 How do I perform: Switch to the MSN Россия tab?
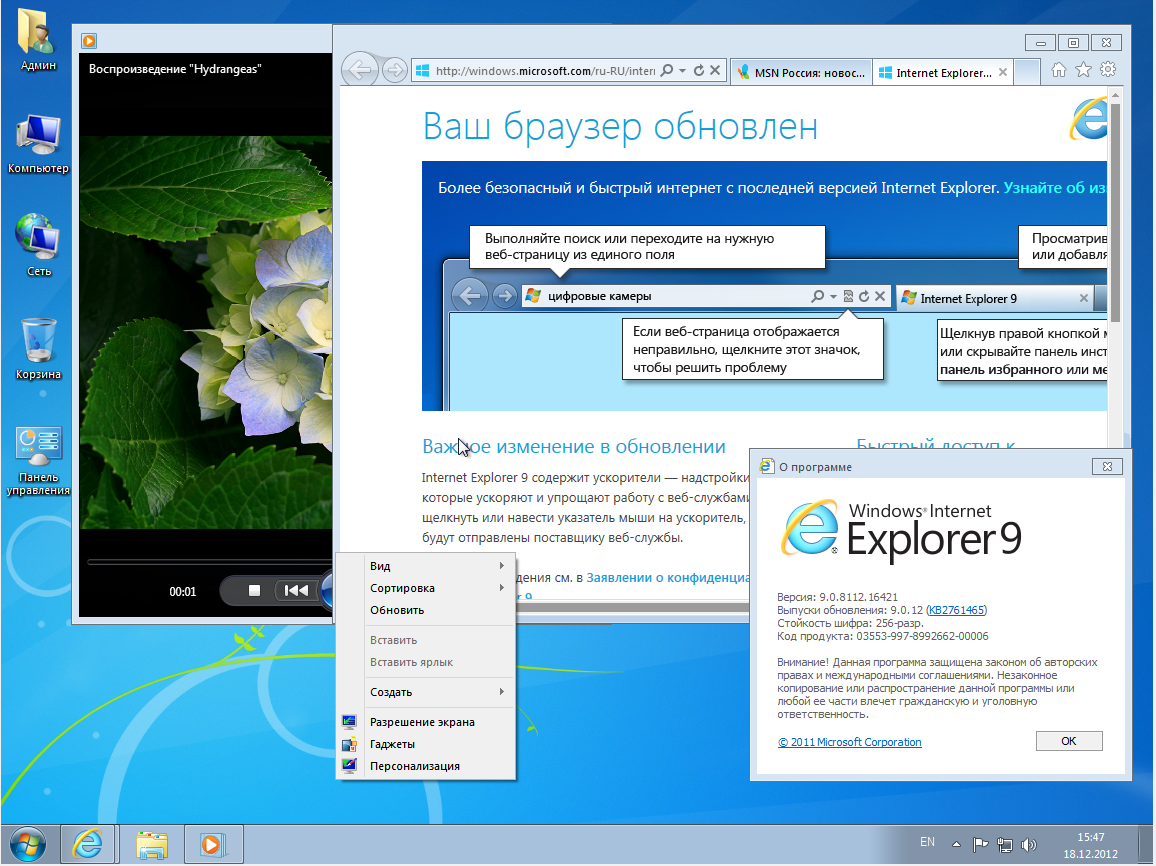(x=801, y=72)
